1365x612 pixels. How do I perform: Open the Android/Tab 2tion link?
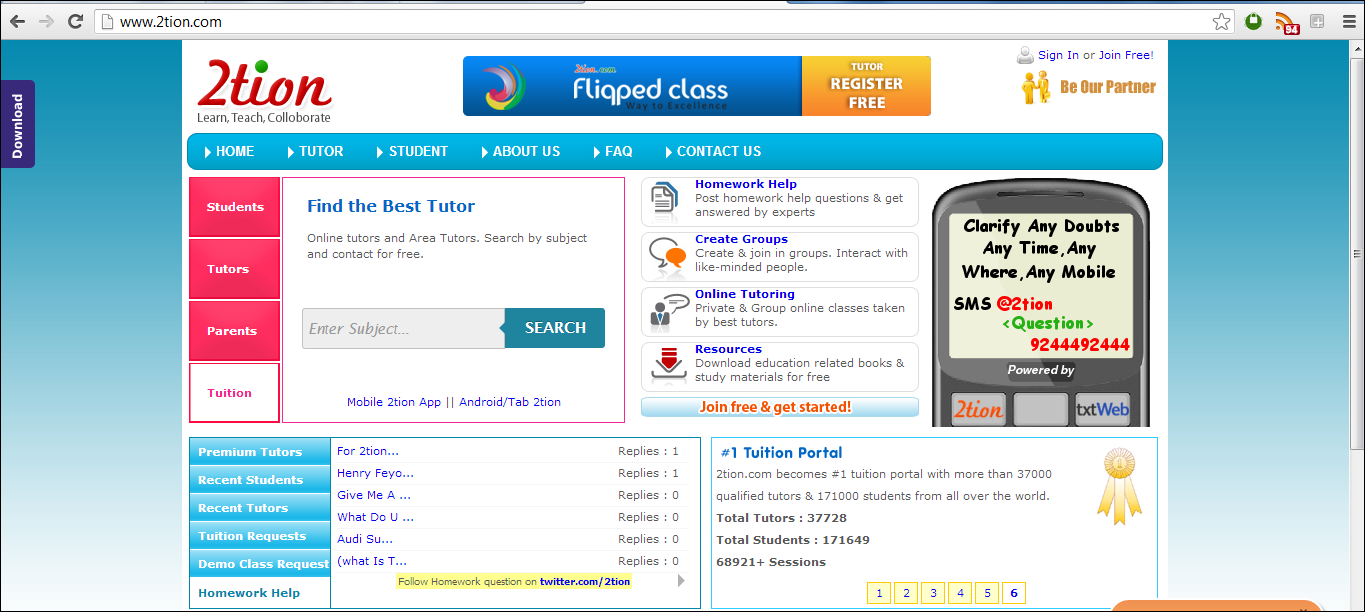coord(510,402)
